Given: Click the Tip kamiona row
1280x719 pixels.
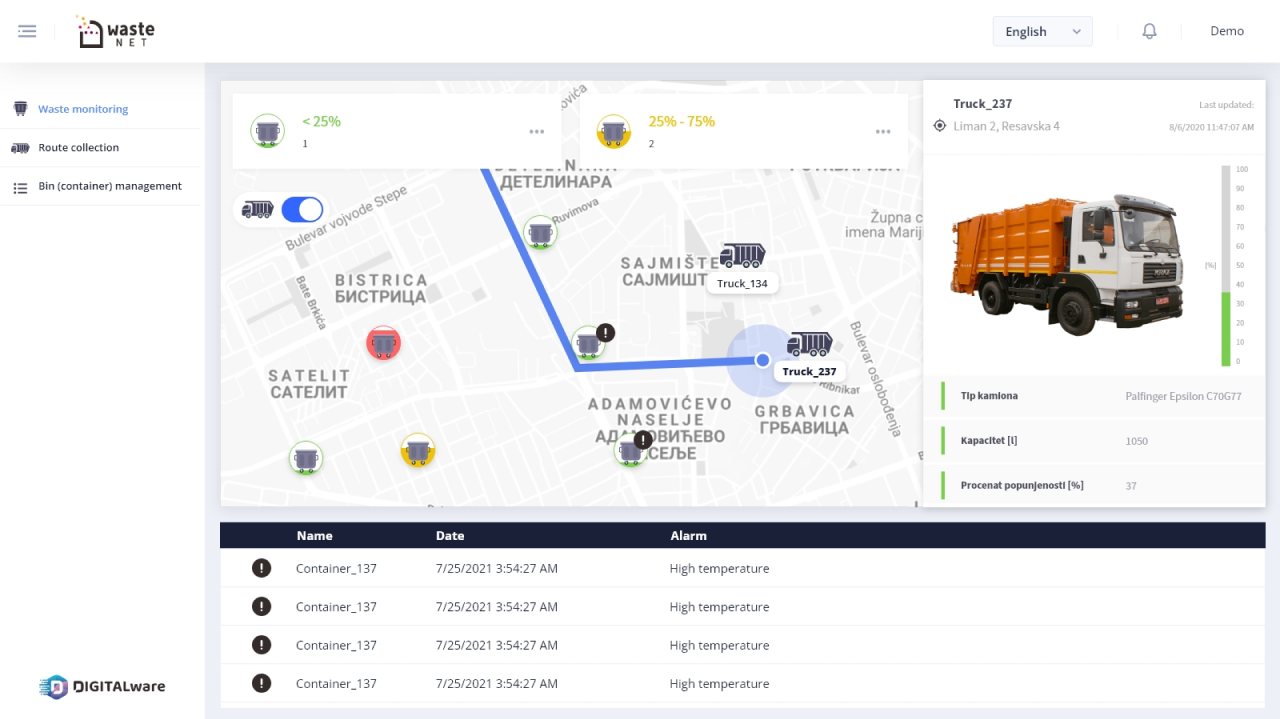Looking at the screenshot, I should tap(1094, 396).
